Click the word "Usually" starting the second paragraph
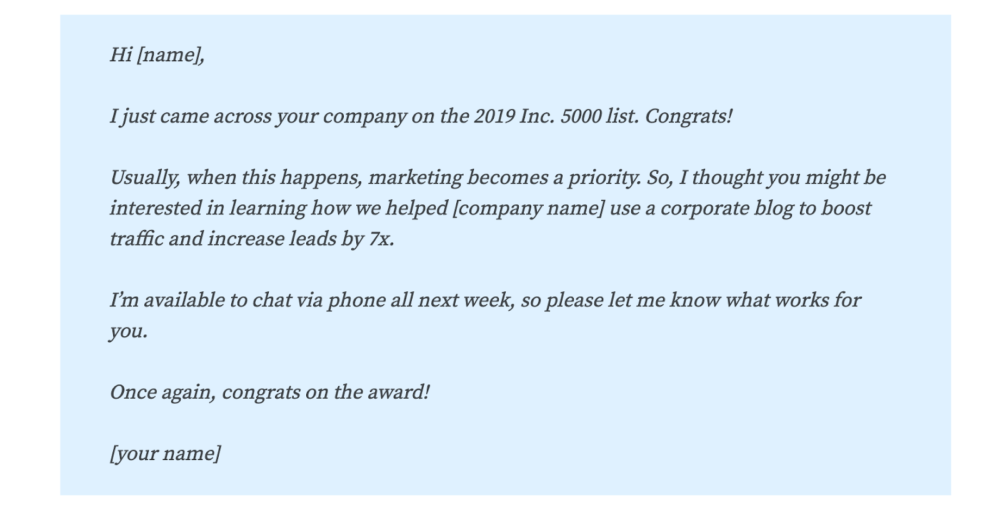1000x510 pixels. pos(143,178)
